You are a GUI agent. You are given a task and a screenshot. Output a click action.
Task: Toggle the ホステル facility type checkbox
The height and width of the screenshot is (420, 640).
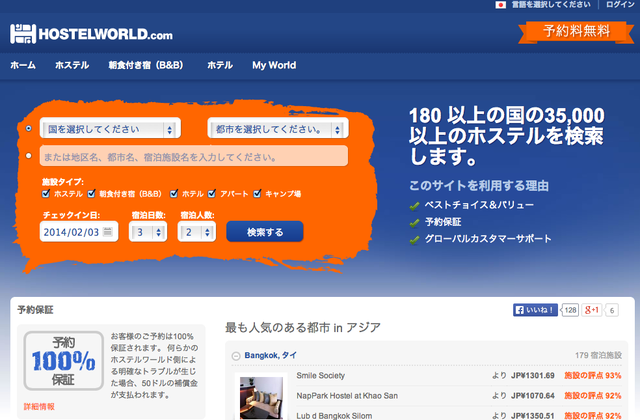tap(46, 193)
